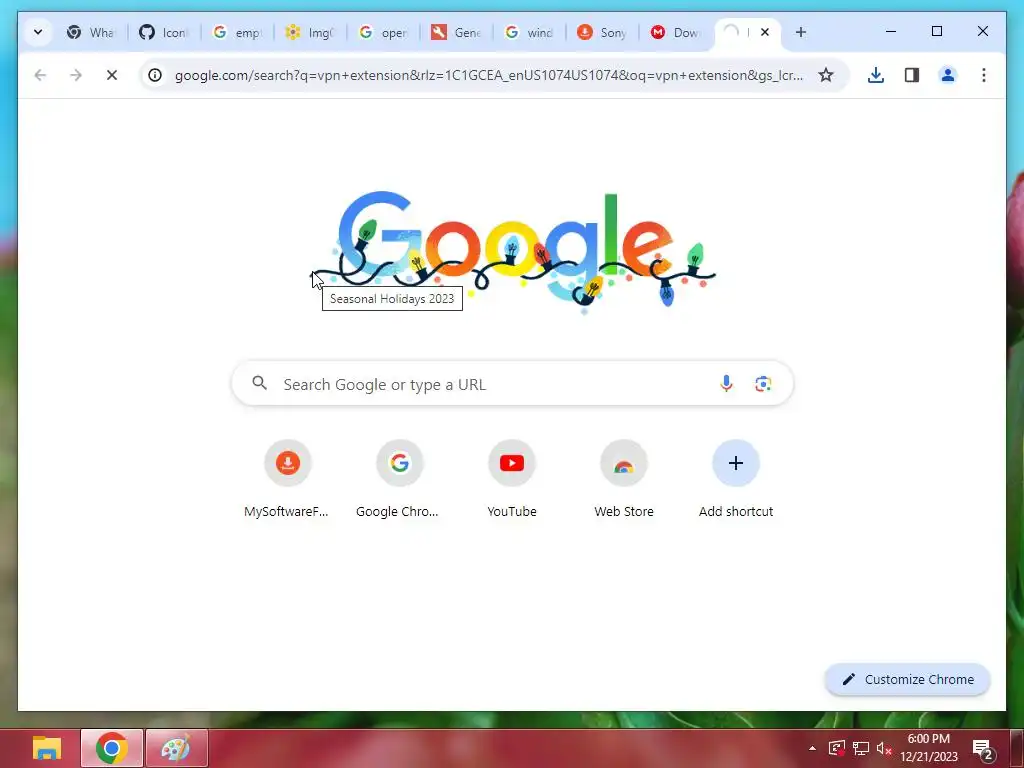Switch to the GitHub 'Icon' tab
The width and height of the screenshot is (1024, 768).
164,32
